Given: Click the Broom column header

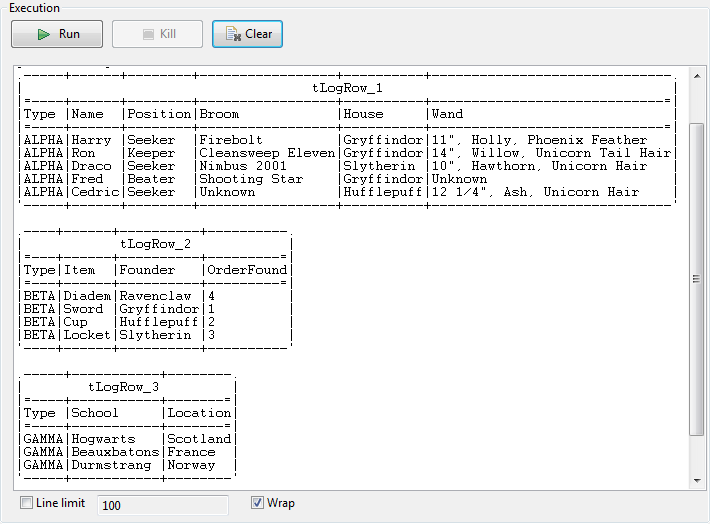Looking at the screenshot, I should point(219,114).
